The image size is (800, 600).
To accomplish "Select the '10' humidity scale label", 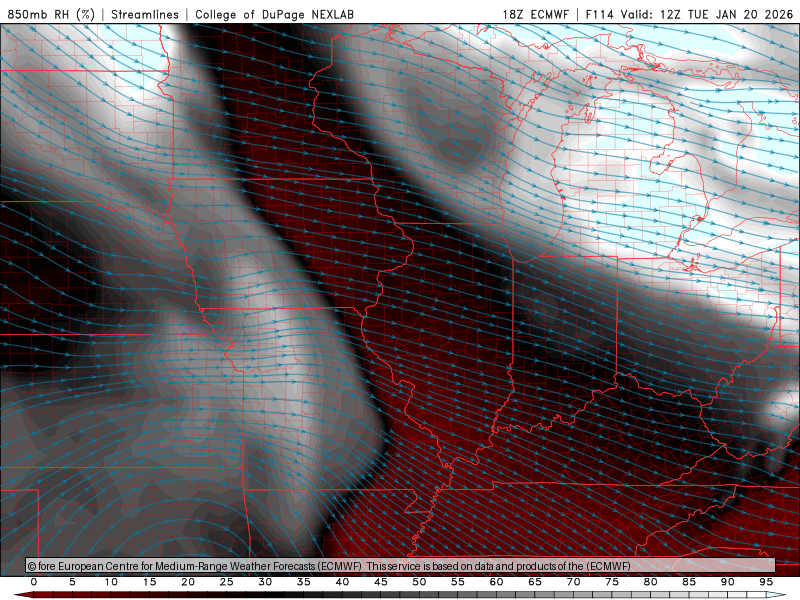I will tap(111, 582).
